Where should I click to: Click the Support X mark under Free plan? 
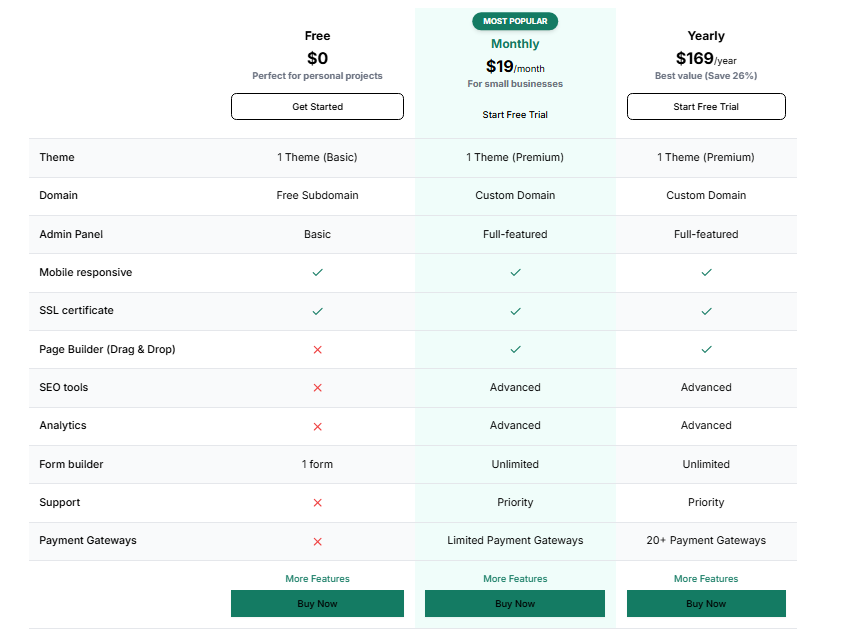317,502
